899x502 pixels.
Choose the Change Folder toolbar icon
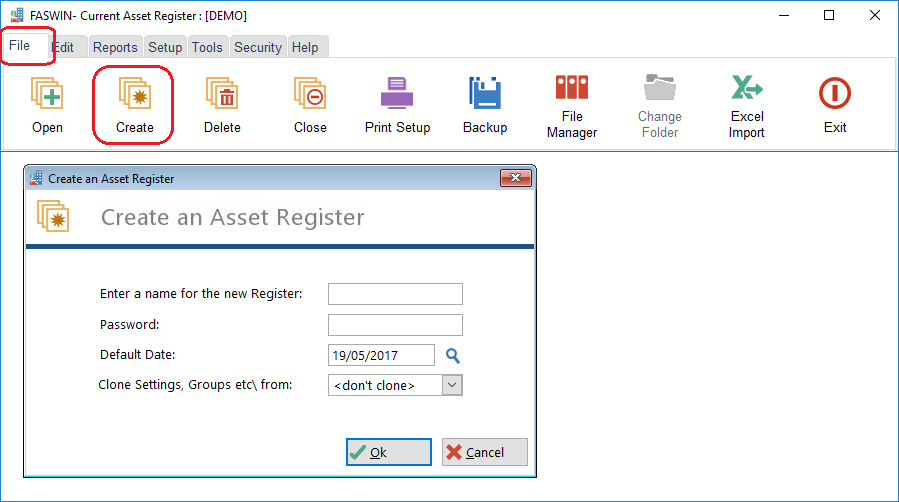tap(660, 107)
